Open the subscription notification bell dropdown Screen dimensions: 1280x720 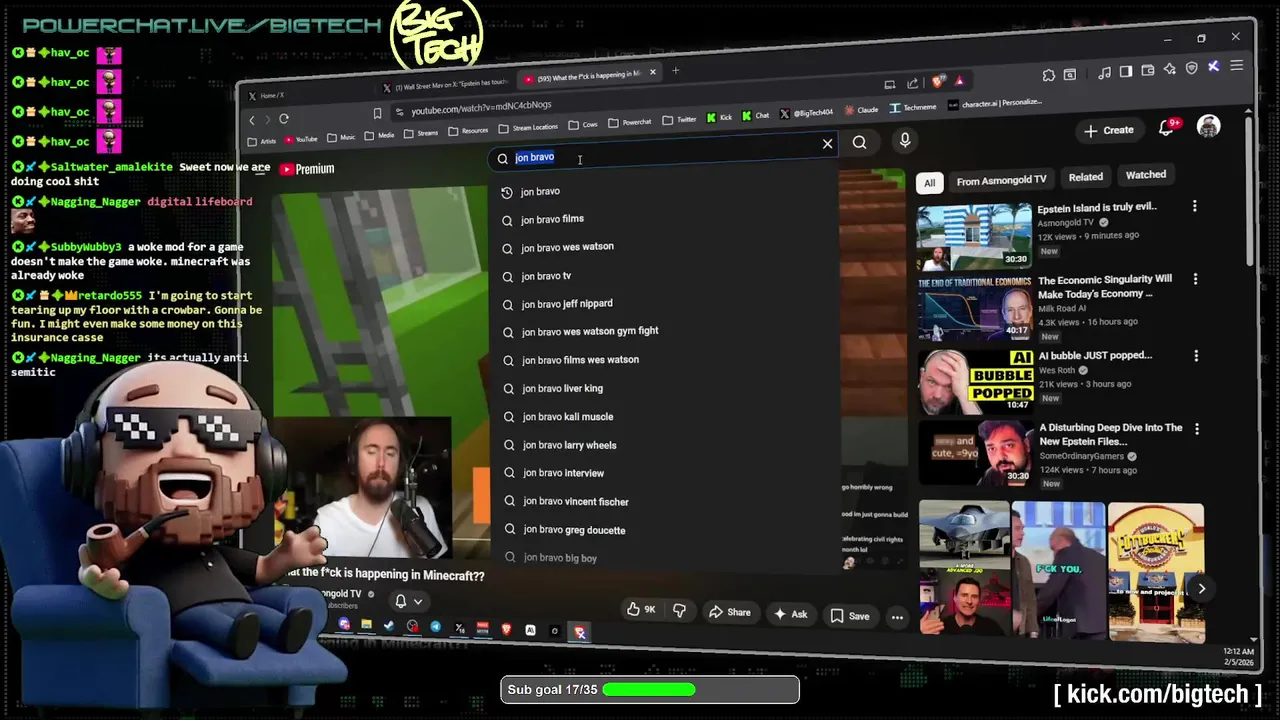[408, 601]
